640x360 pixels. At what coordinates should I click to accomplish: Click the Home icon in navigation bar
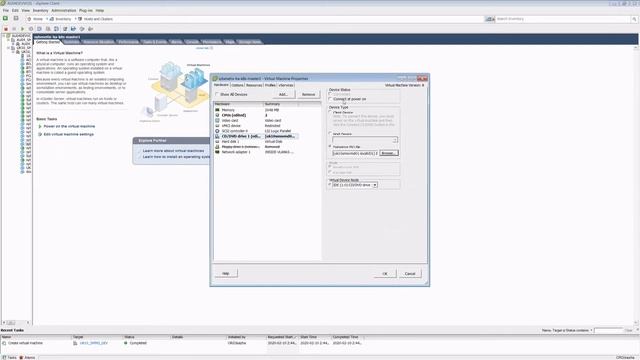pyautogui.click(x=29, y=19)
